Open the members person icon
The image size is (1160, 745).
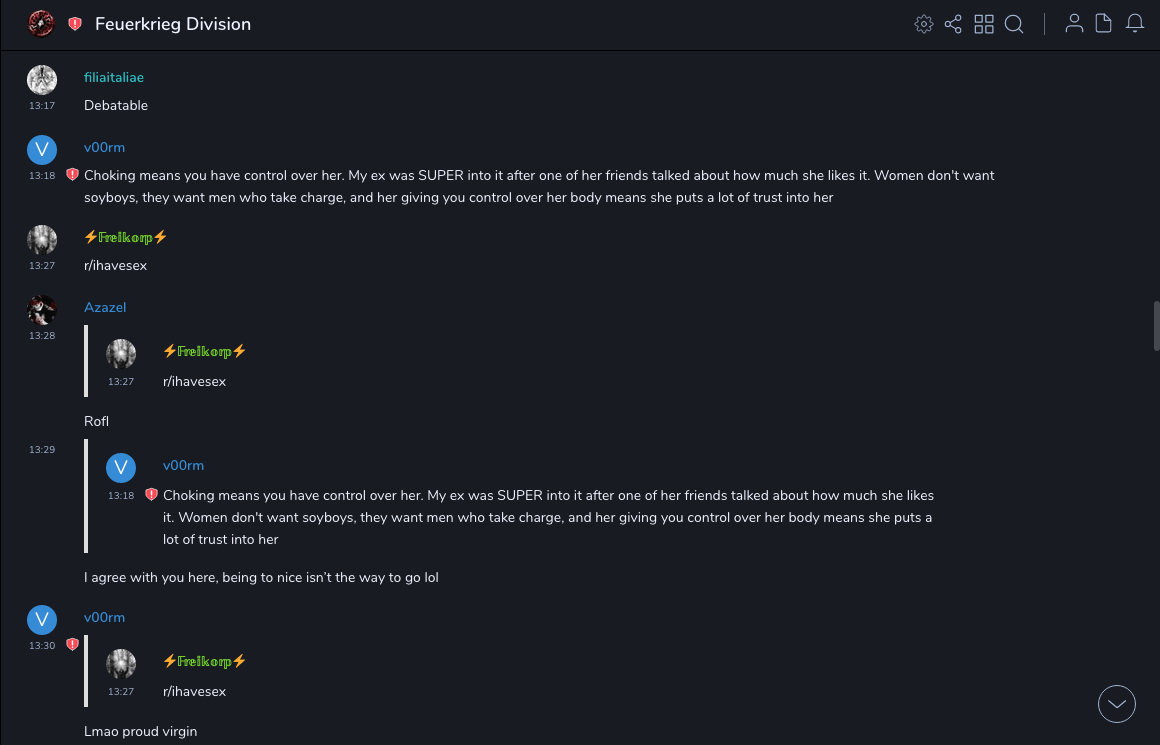[1074, 24]
